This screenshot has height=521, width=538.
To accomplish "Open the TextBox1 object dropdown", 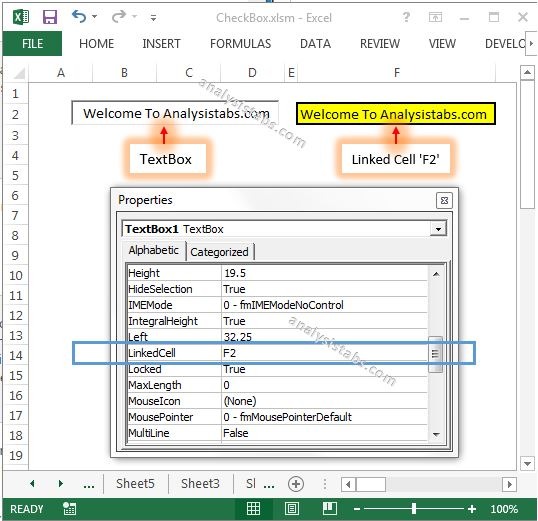I will (x=438, y=229).
